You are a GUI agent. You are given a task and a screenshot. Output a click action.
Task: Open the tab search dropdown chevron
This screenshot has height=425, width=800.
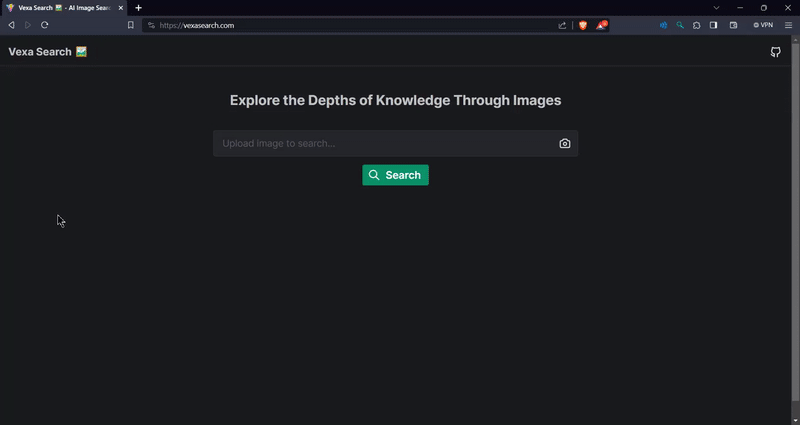point(716,8)
